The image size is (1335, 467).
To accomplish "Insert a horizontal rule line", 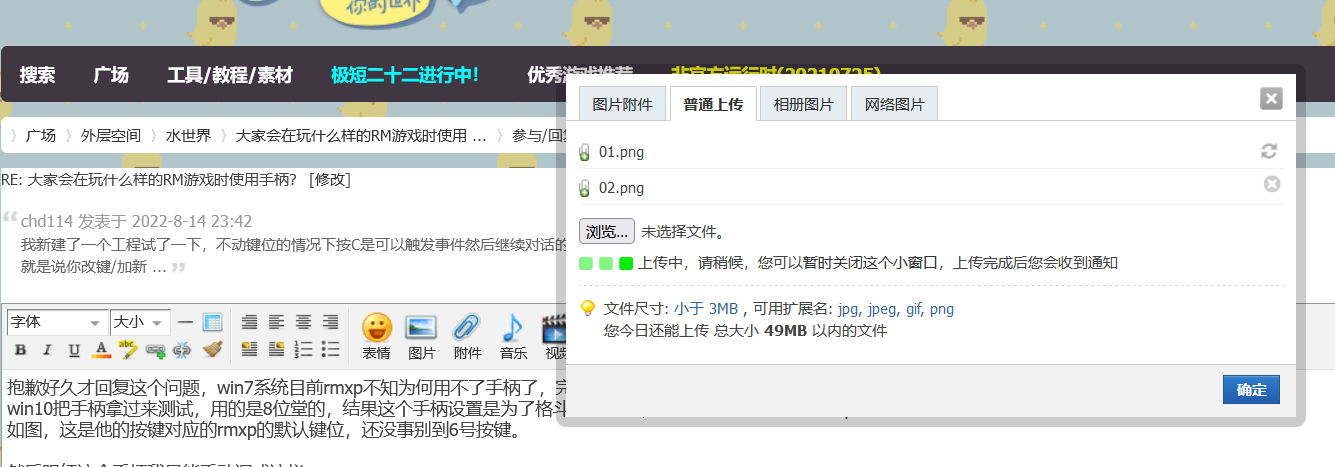I will (x=185, y=322).
